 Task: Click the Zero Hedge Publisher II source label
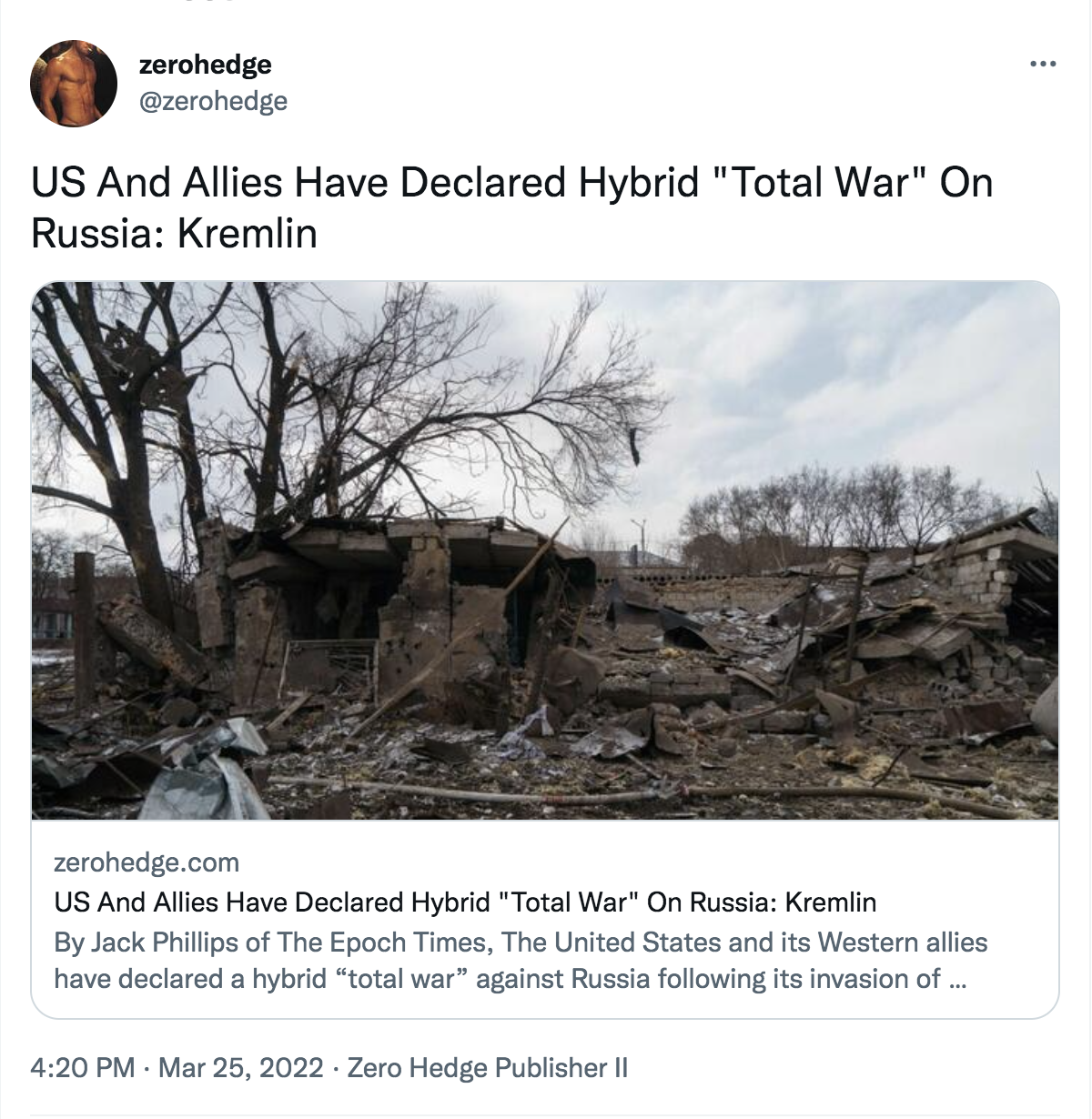[488, 1067]
